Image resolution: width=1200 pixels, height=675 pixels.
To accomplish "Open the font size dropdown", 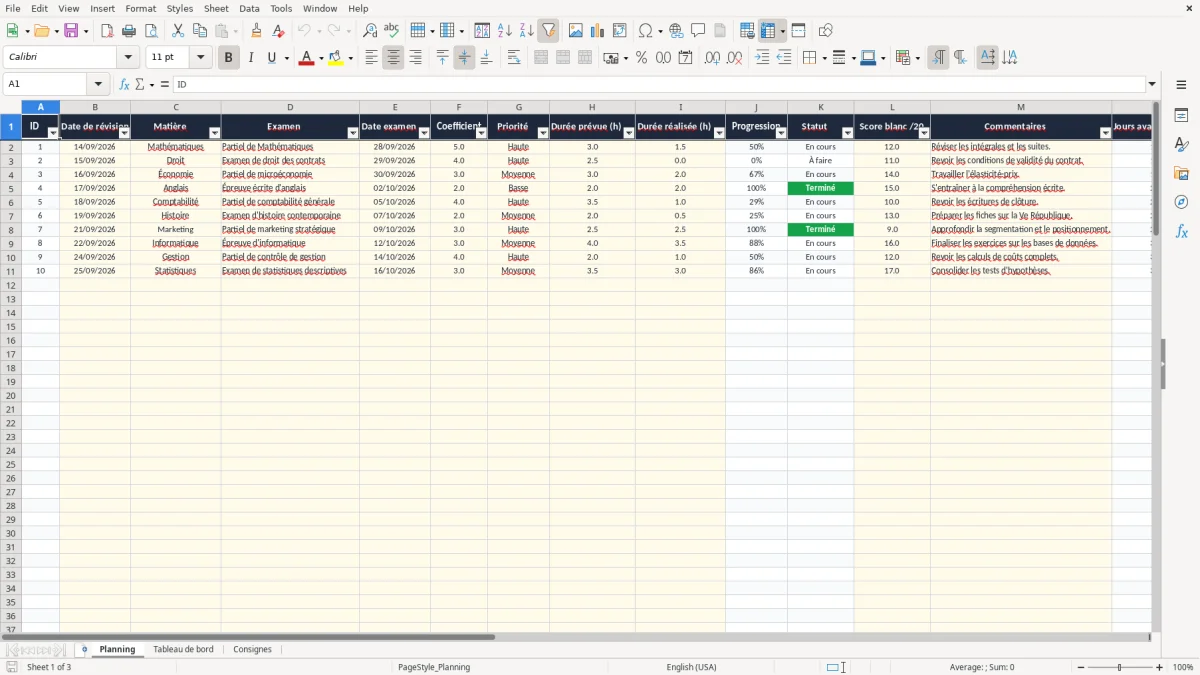I will click(x=200, y=58).
